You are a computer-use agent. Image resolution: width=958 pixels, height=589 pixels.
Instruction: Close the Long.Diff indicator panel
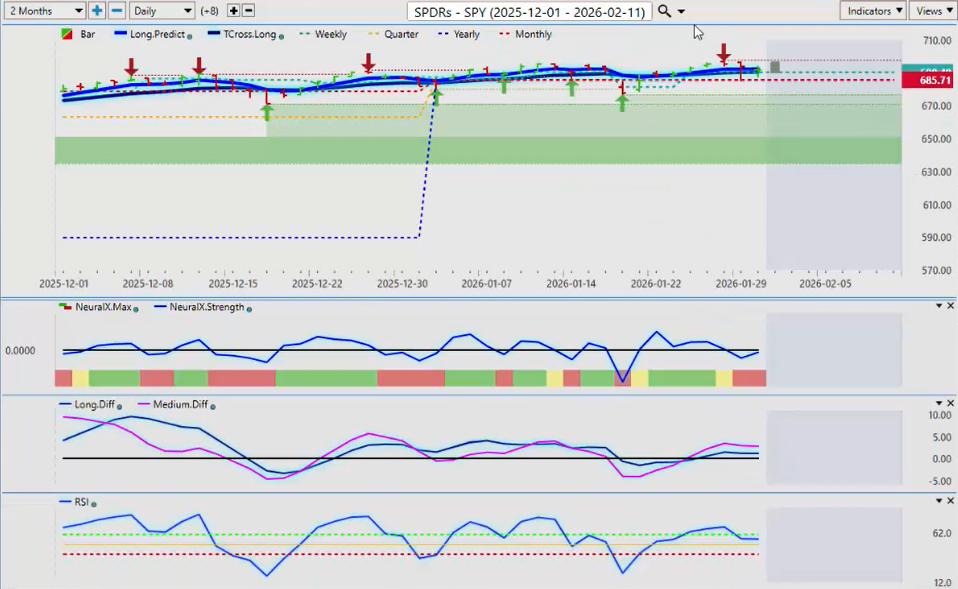pos(950,404)
